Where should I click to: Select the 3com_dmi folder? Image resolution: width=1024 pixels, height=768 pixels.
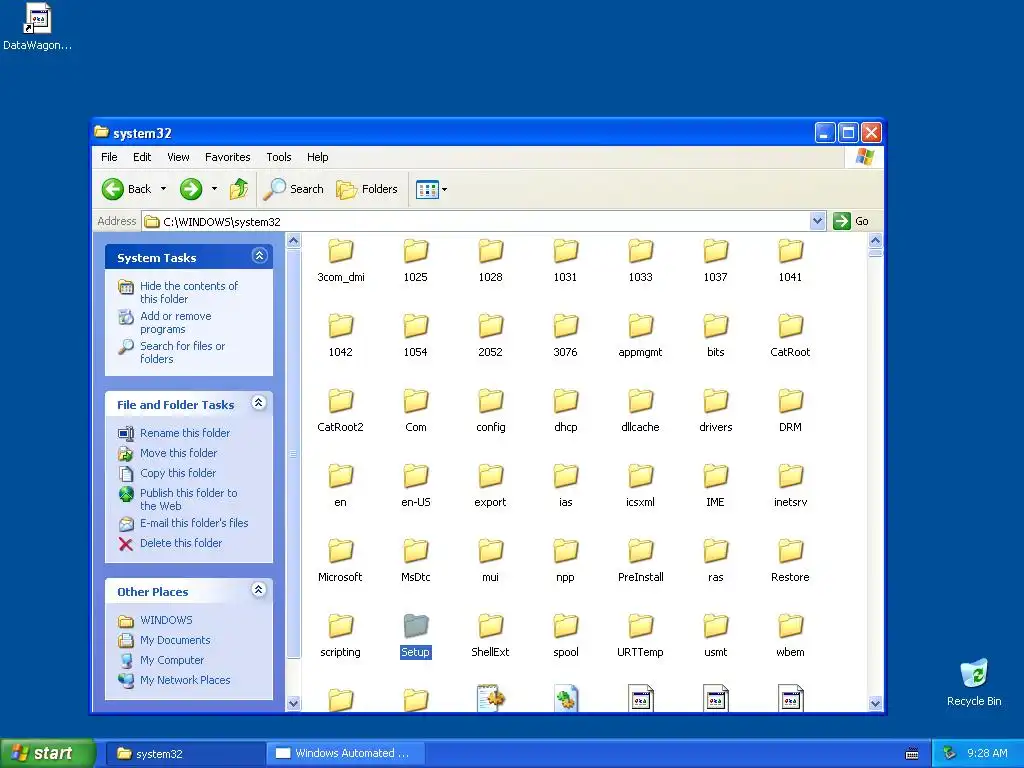point(340,260)
